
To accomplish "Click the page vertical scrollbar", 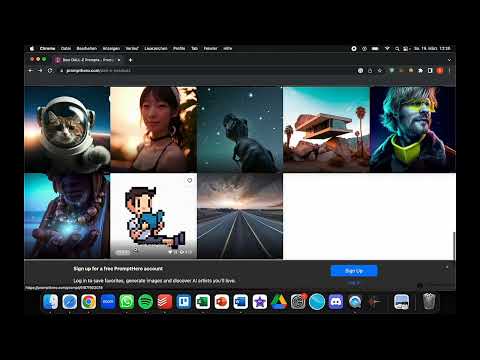I will coord(454,246).
